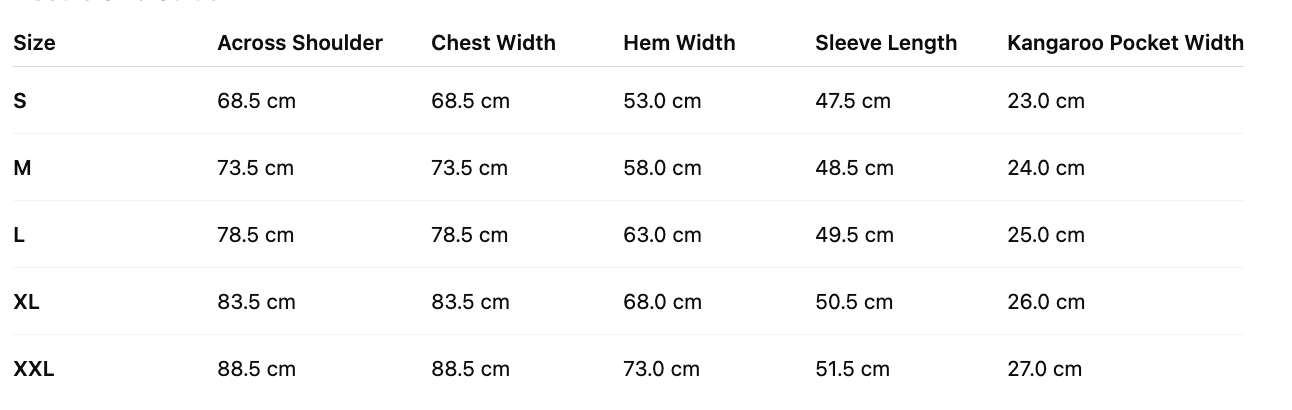This screenshot has height=410, width=1292.
Task: Click the 63.0 cm hem width cell
Action: tap(662, 235)
